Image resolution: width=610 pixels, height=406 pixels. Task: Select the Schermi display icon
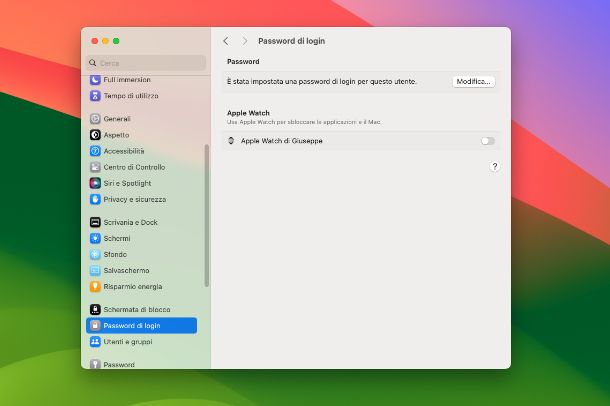tap(95, 238)
